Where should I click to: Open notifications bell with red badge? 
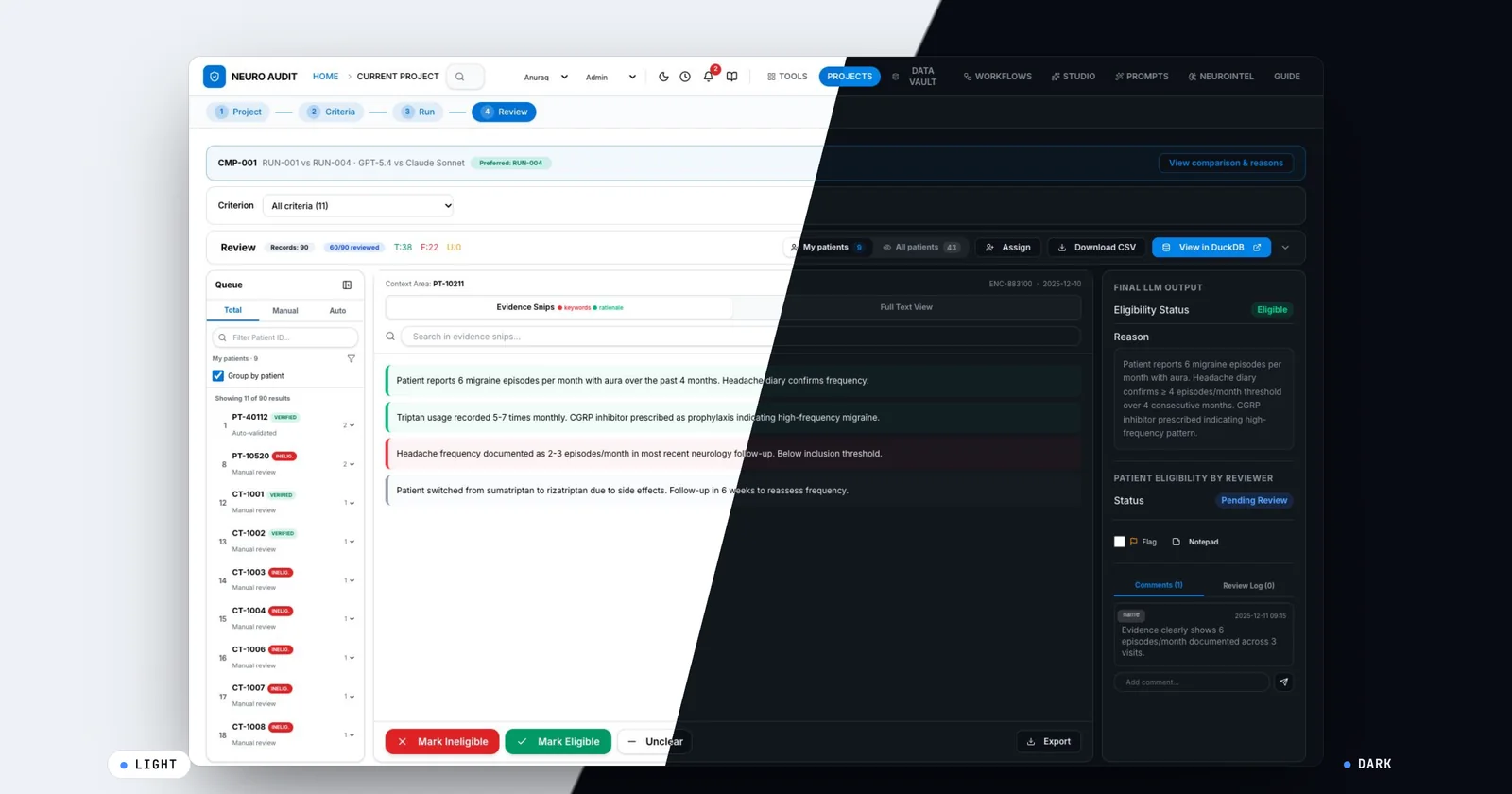pyautogui.click(x=709, y=76)
